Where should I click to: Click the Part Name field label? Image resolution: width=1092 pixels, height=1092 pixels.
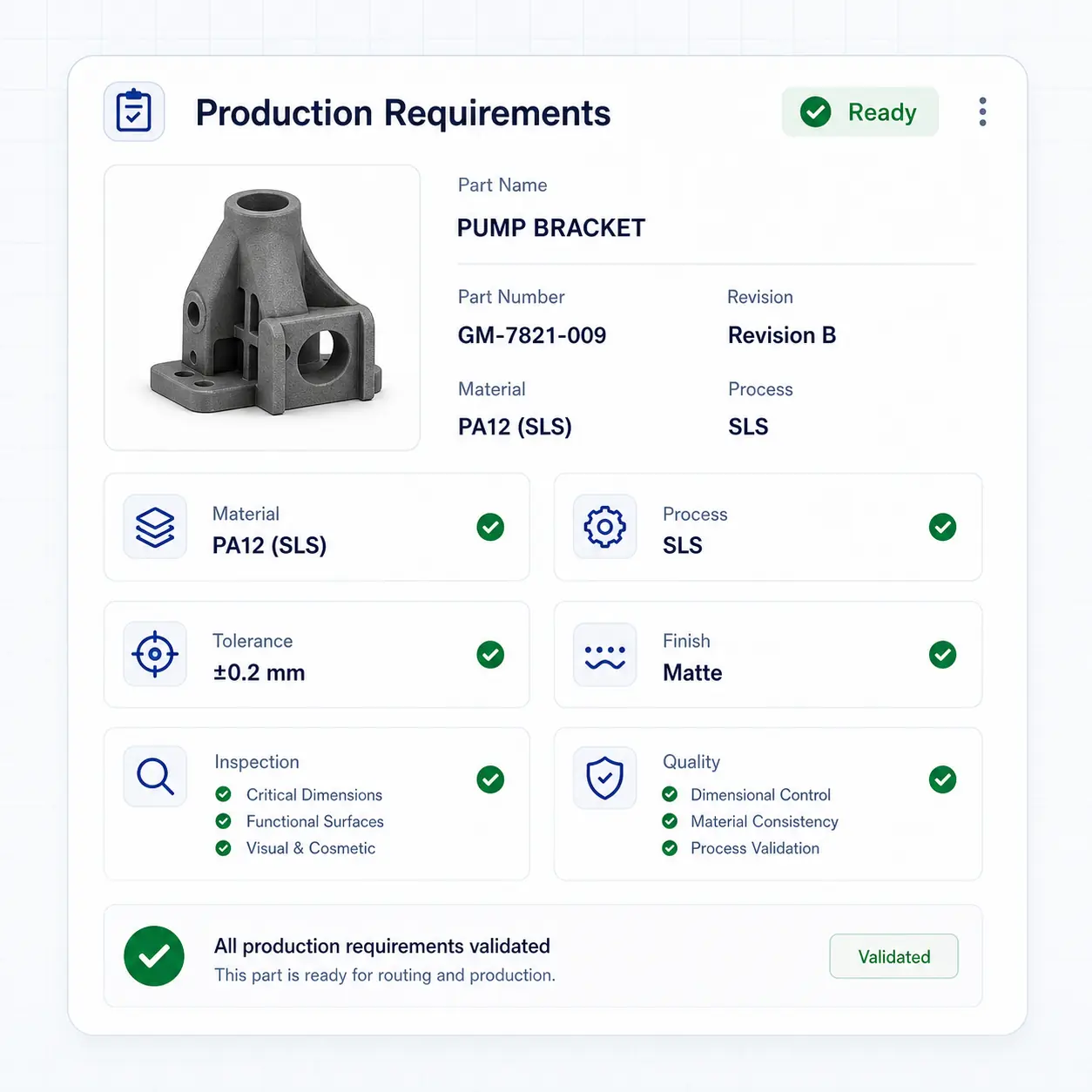click(502, 185)
